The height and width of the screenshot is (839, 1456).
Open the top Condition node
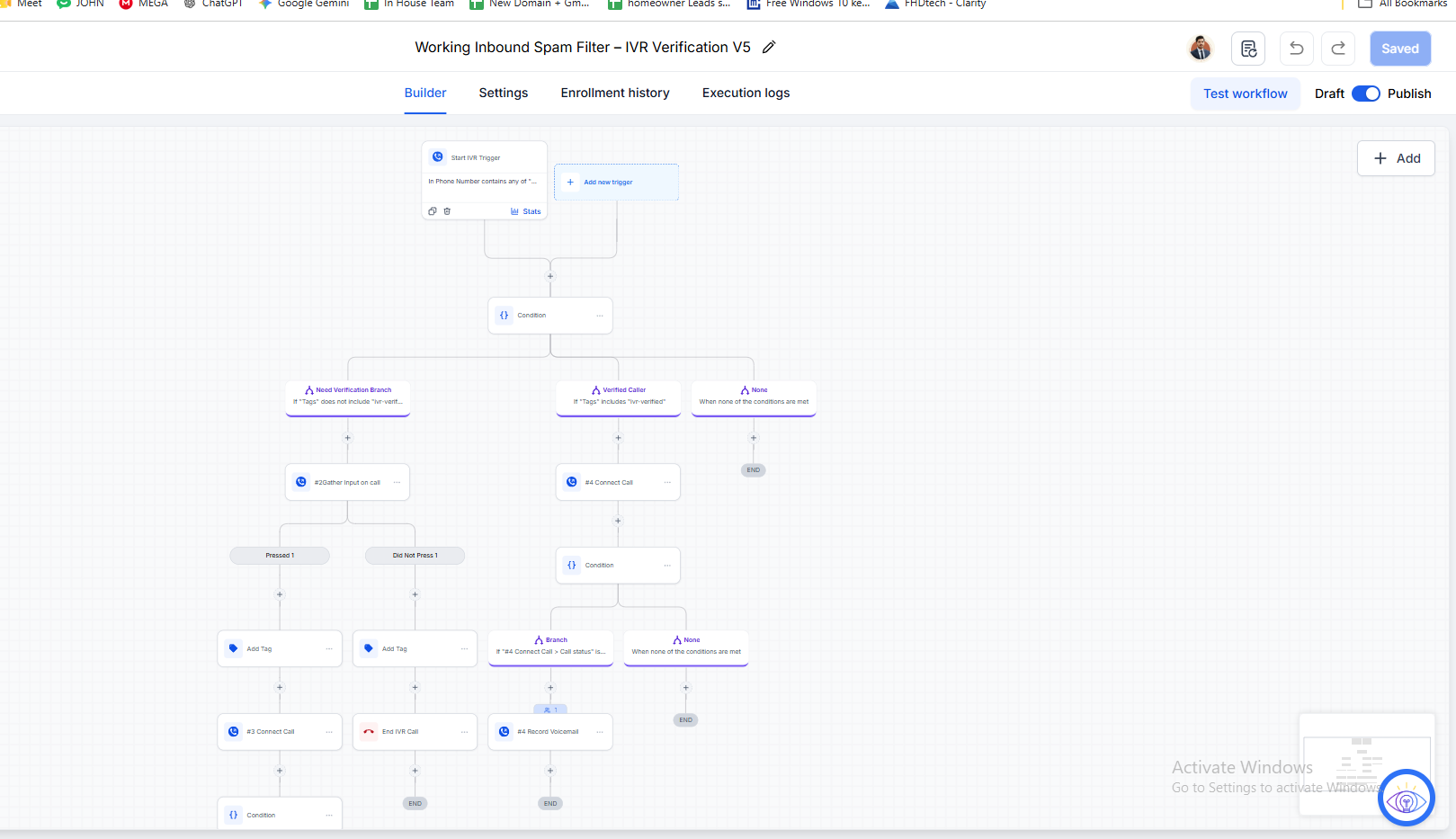550,316
